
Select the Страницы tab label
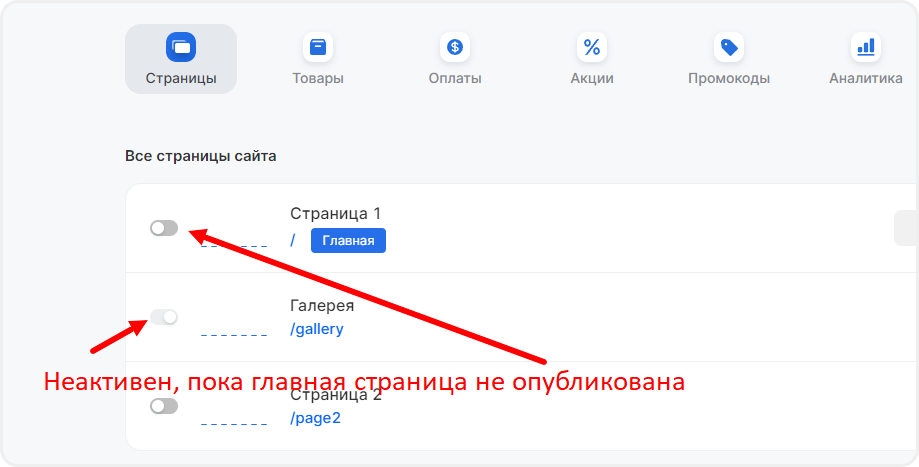coord(181,79)
